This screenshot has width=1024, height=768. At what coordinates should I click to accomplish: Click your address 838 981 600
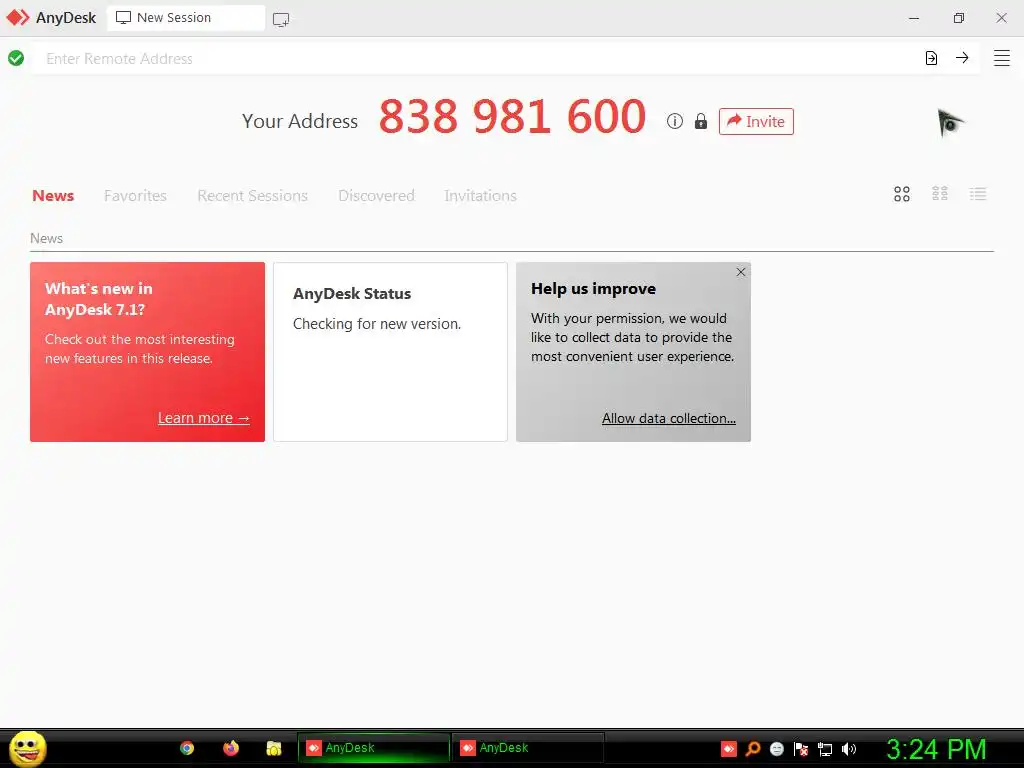[513, 117]
